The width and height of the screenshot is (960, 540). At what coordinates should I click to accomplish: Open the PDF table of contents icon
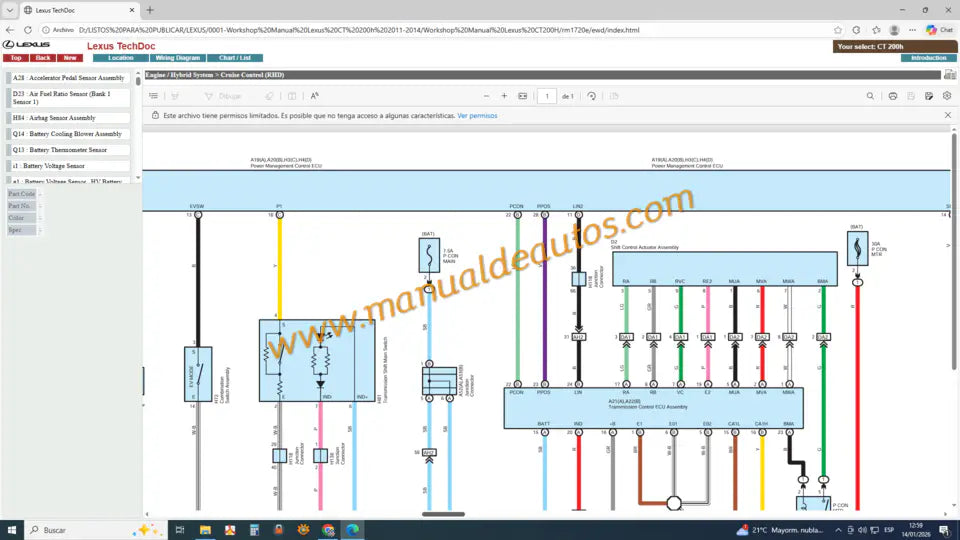pos(154,96)
